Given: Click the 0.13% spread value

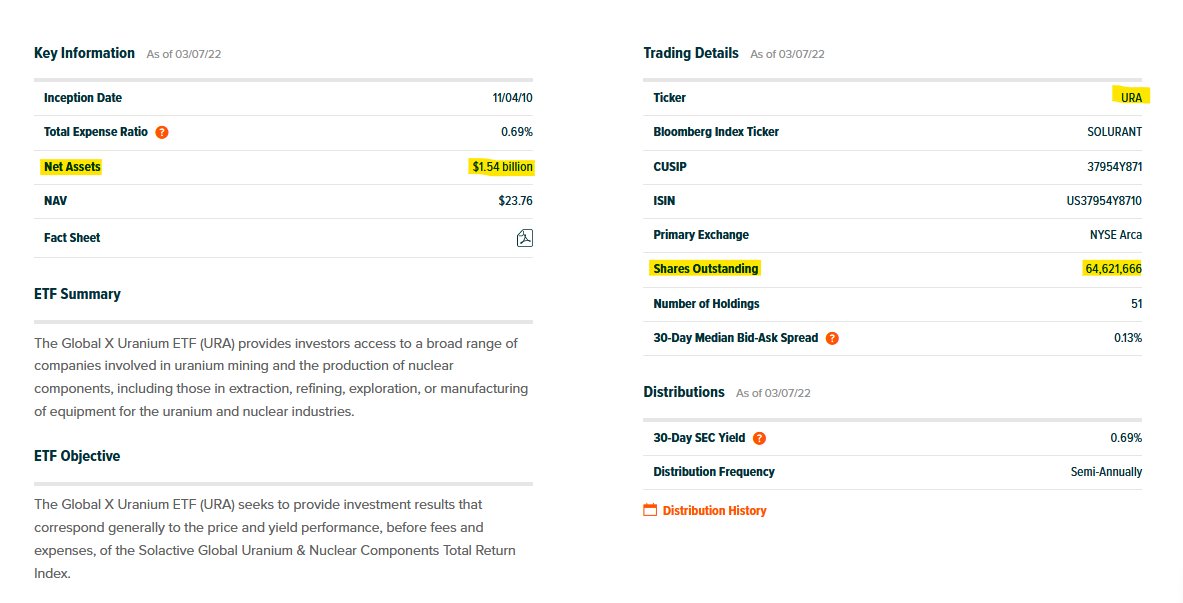Looking at the screenshot, I should pyautogui.click(x=1128, y=337).
